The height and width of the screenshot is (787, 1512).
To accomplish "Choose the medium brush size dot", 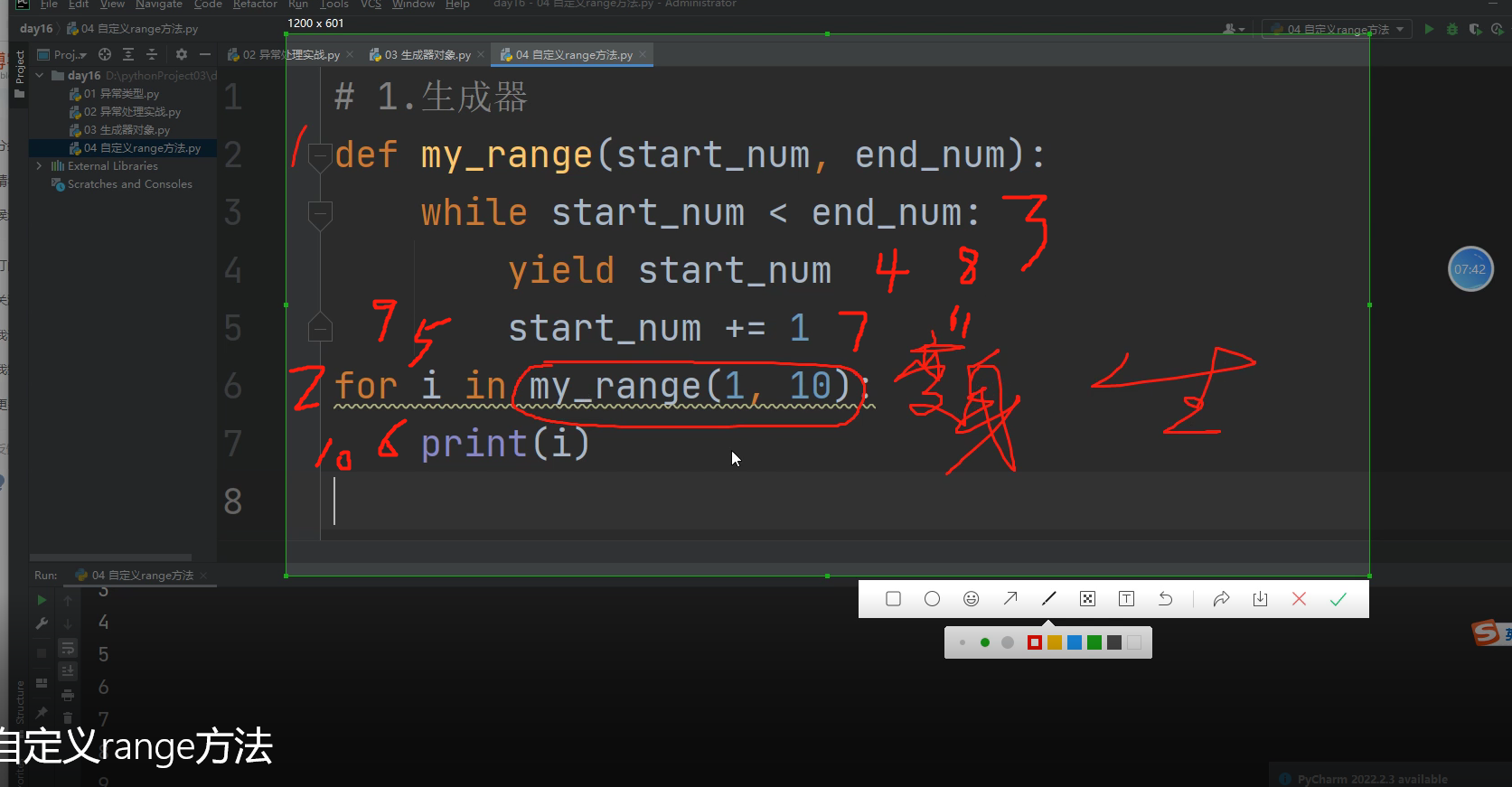I will (985, 642).
